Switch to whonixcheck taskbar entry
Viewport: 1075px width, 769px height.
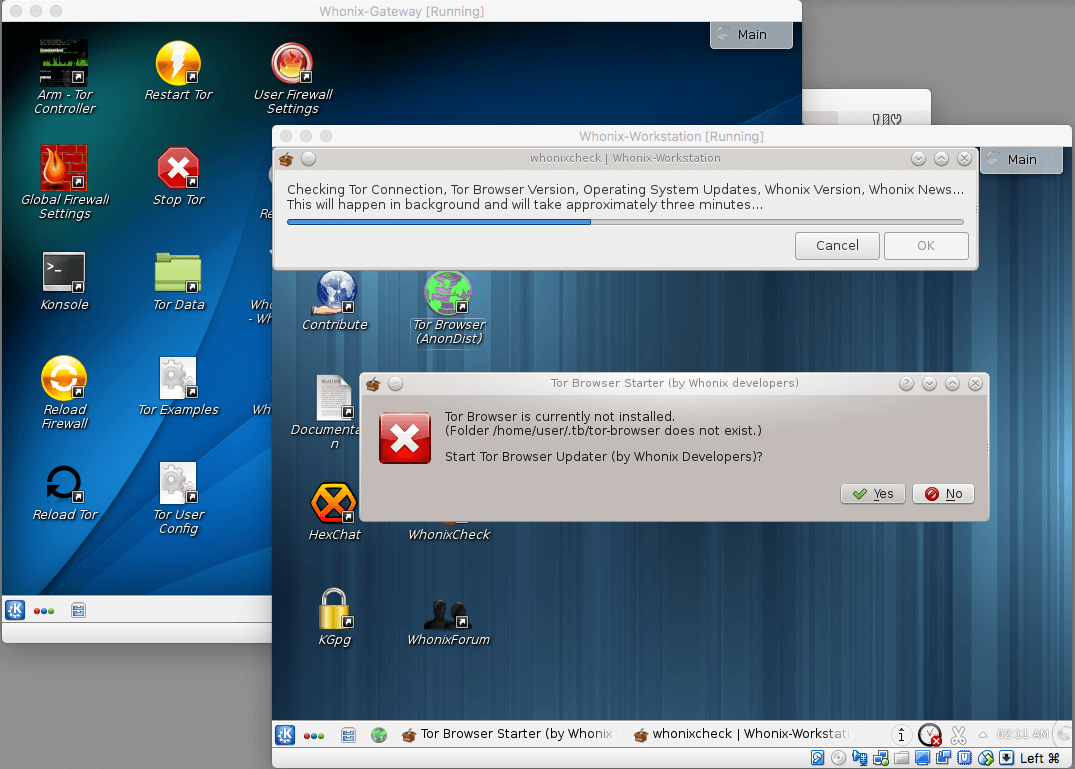(x=742, y=734)
